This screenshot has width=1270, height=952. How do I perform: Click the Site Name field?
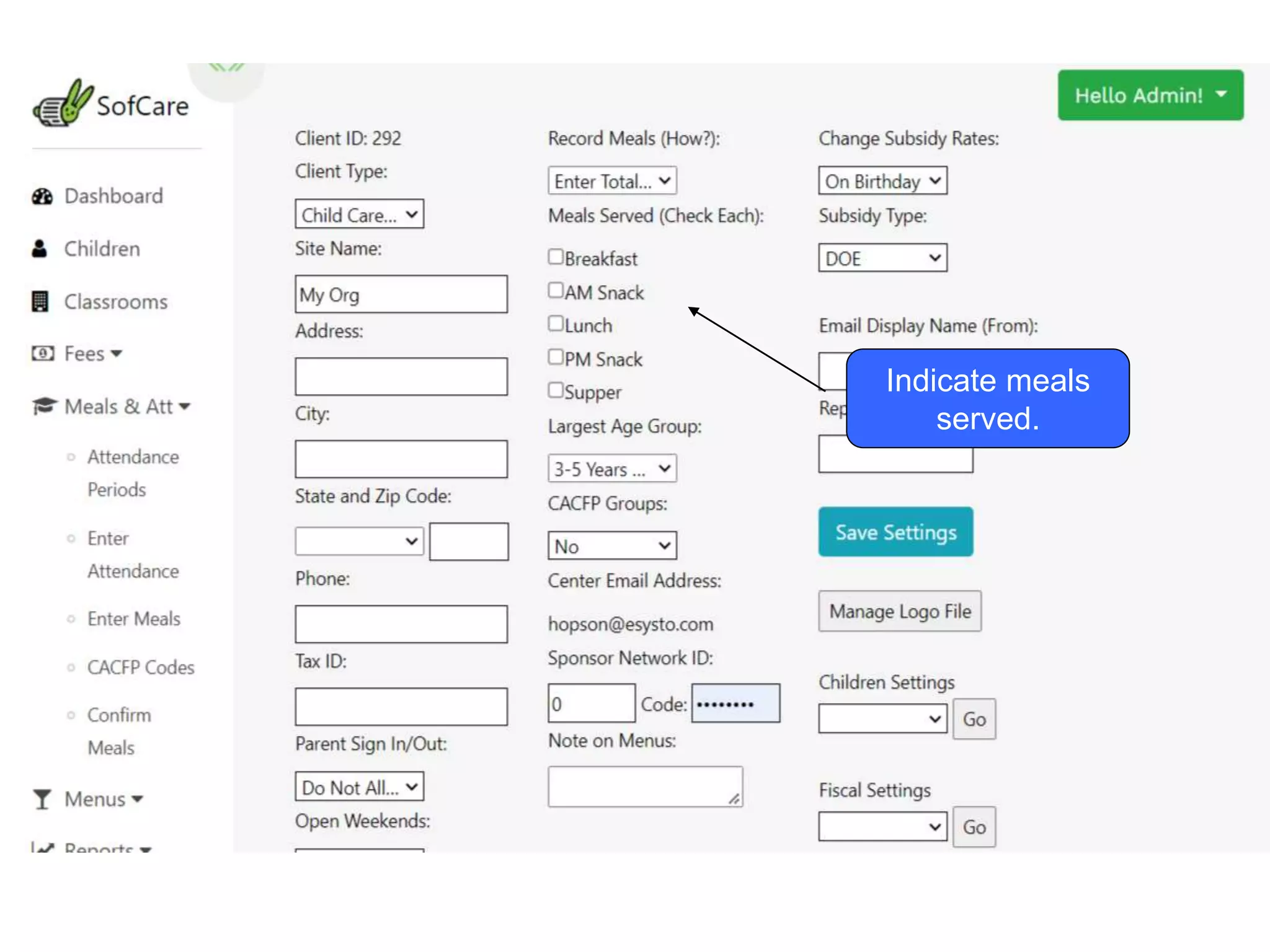401,294
